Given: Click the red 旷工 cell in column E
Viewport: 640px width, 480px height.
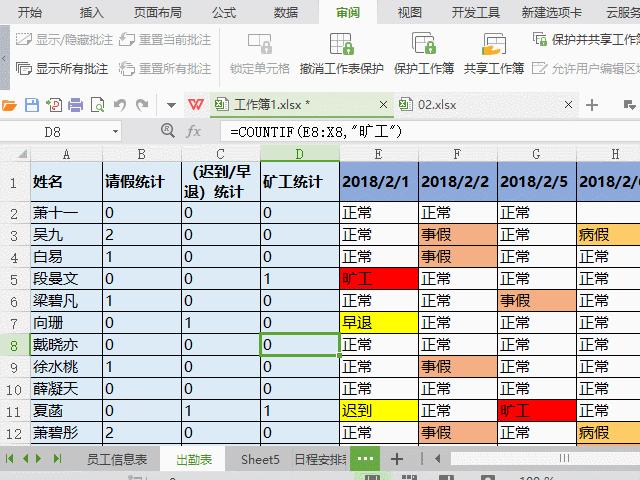Looking at the screenshot, I should coord(379,279).
